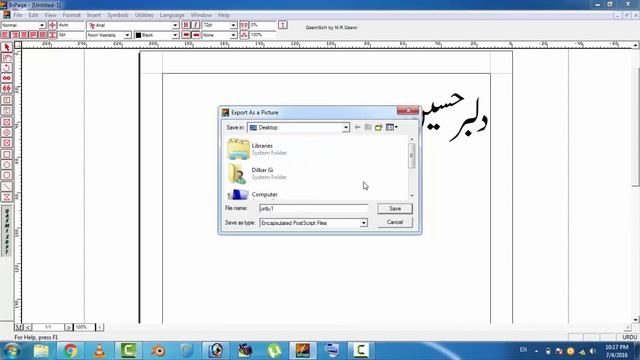Open the File menu
Image resolution: width=640 pixels, height=360 pixels.
[18, 15]
